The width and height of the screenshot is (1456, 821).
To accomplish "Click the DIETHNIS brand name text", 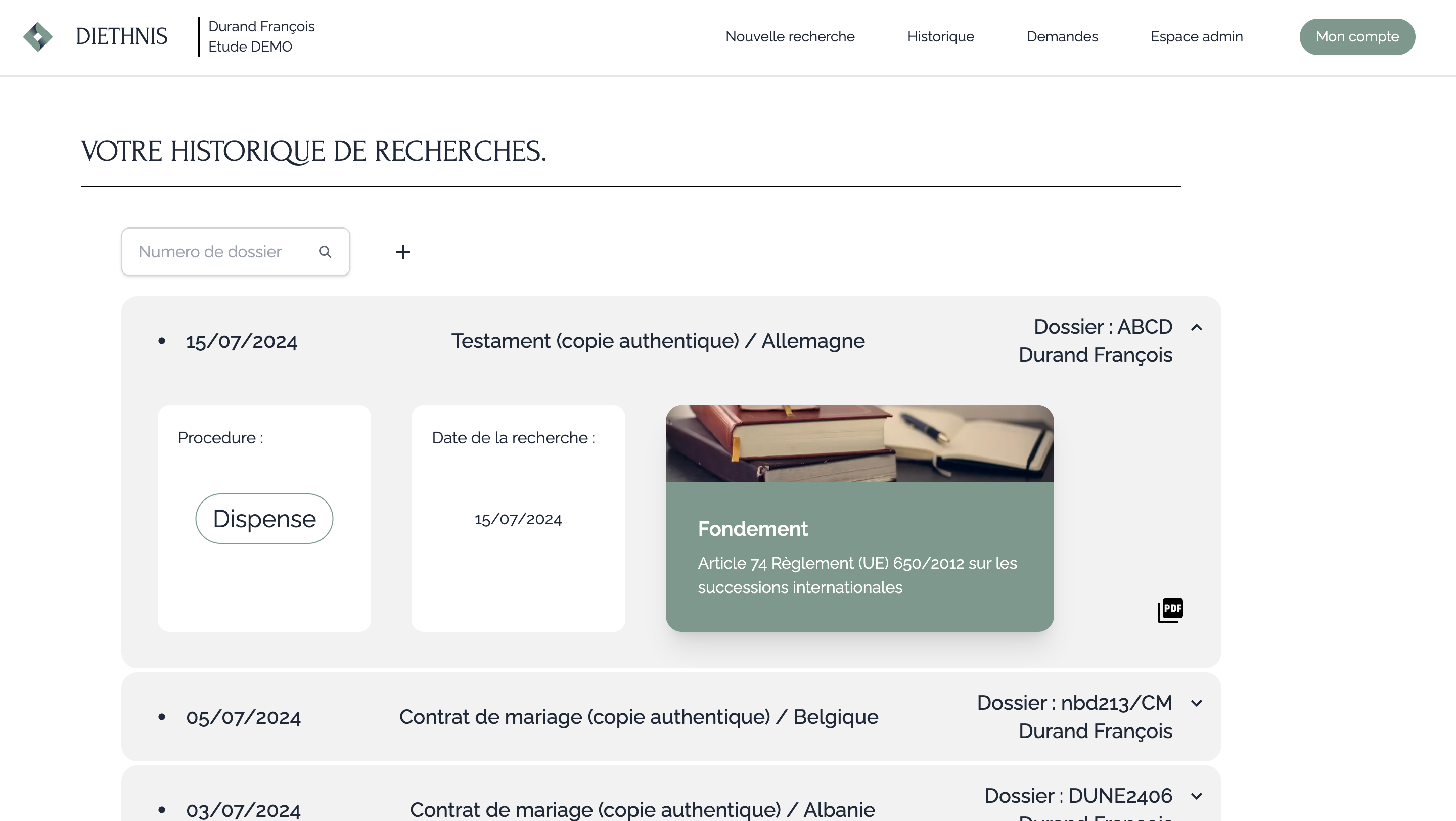I will point(121,37).
